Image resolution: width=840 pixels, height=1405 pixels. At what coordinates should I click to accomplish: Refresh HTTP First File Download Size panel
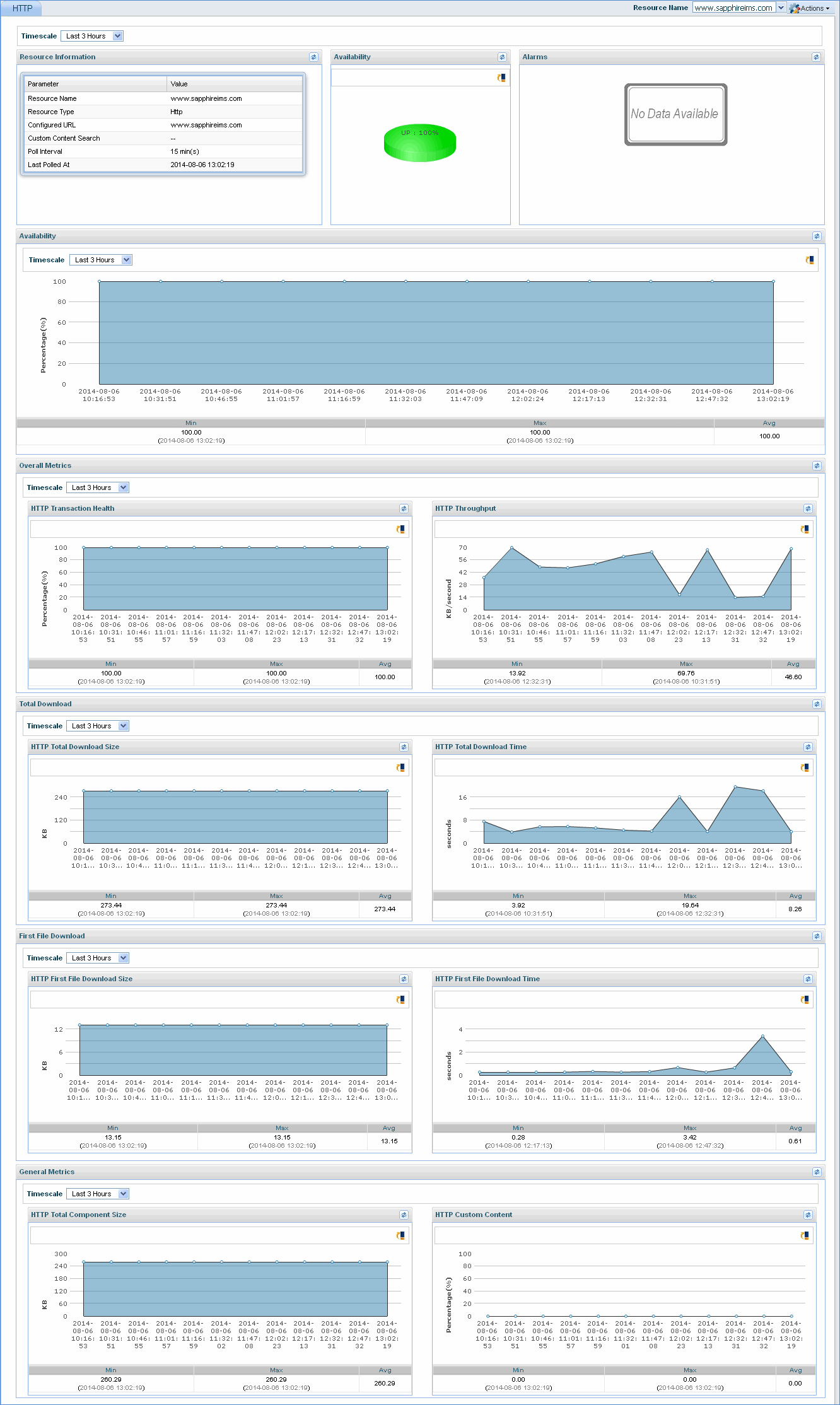click(404, 979)
